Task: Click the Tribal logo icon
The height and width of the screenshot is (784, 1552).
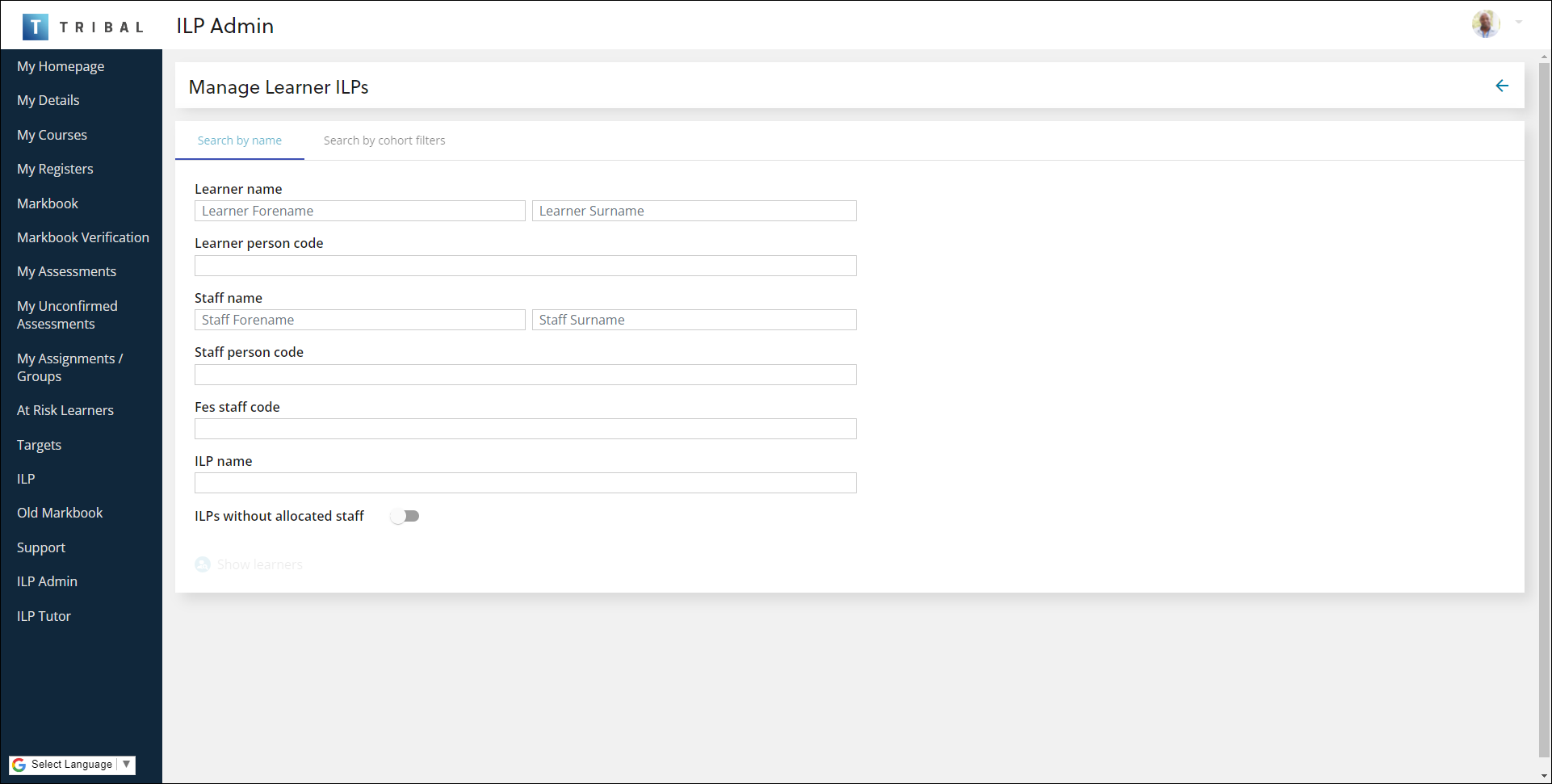Action: coord(35,27)
